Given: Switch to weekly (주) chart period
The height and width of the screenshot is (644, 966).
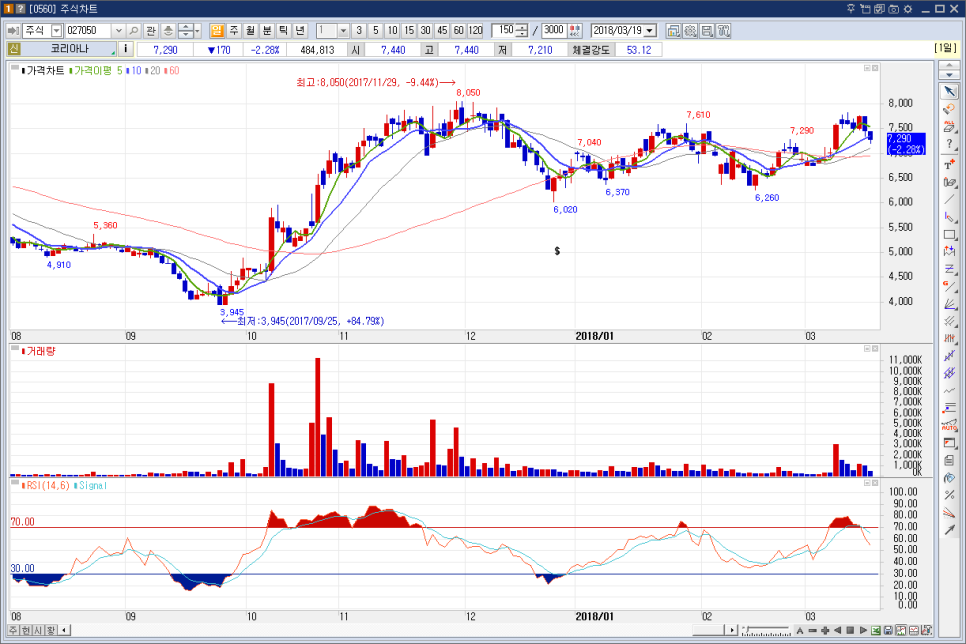Looking at the screenshot, I should click(233, 30).
